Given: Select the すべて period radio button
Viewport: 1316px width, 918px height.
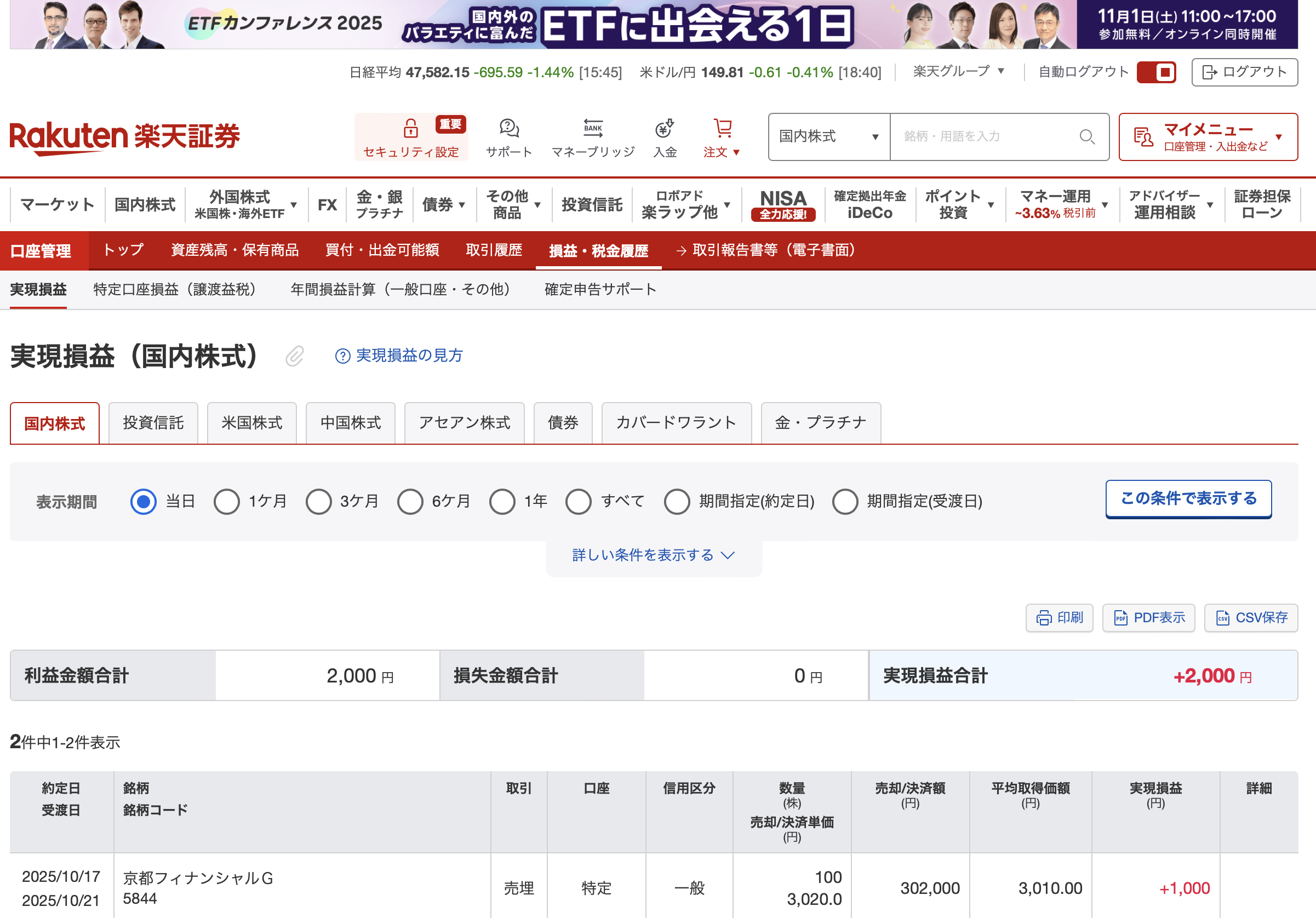Looking at the screenshot, I should click(578, 501).
